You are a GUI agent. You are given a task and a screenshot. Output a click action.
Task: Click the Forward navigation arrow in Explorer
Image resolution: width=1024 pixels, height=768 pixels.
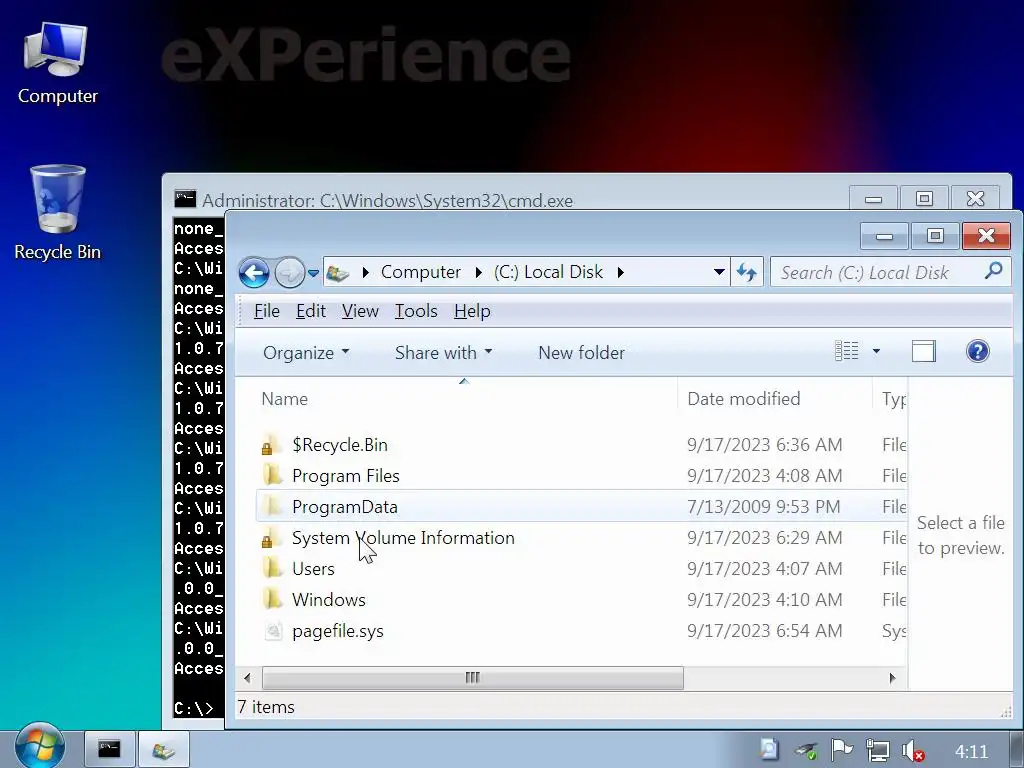click(x=289, y=272)
